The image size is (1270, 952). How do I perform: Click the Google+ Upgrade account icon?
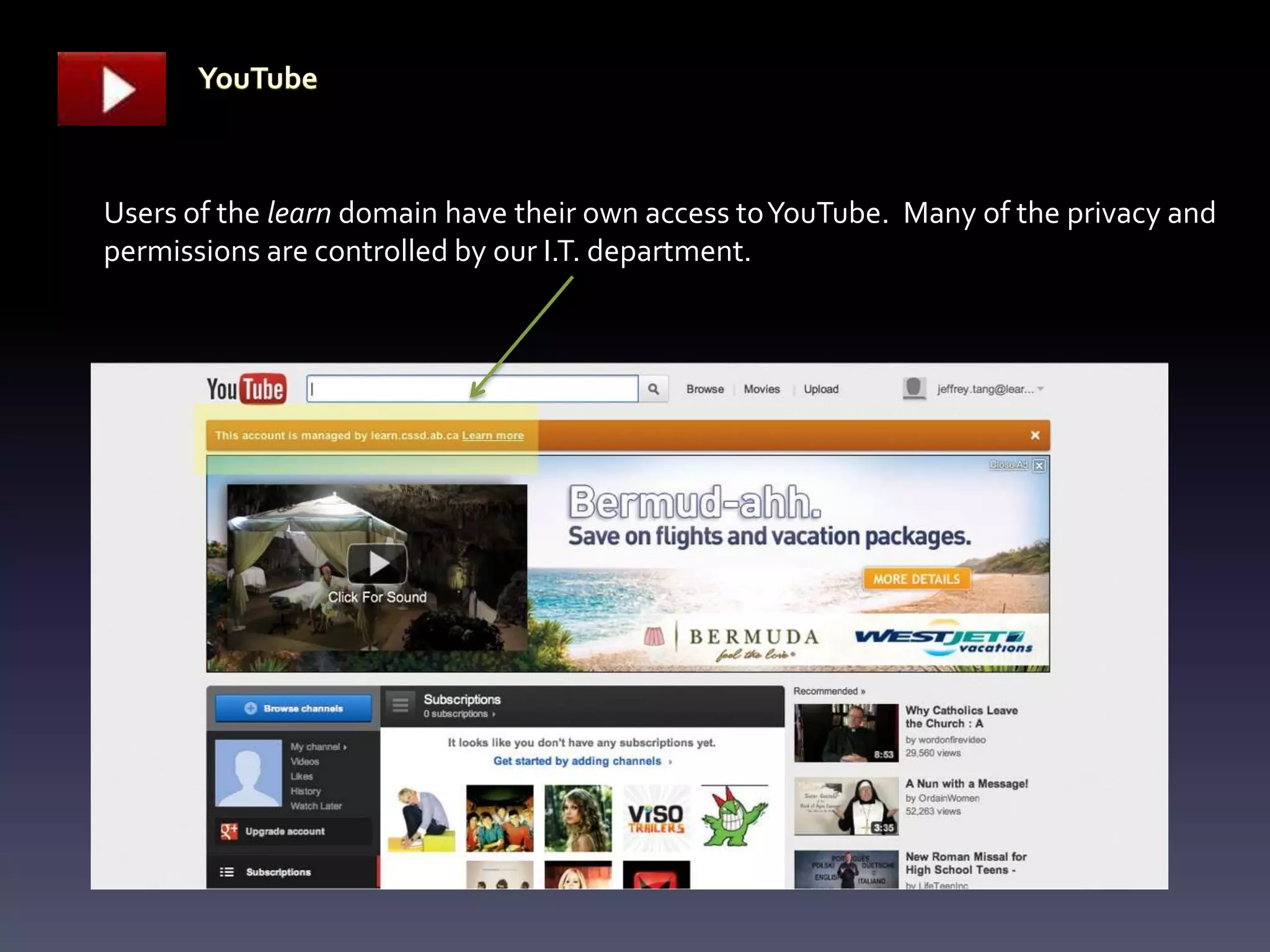tap(229, 831)
